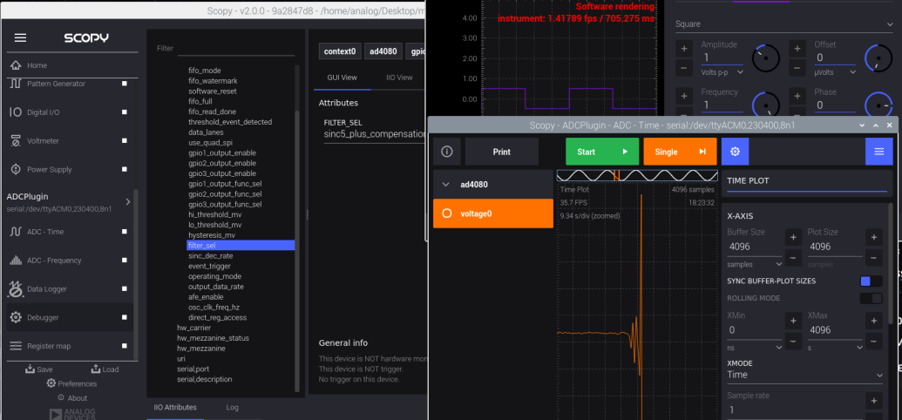This screenshot has height=420, width=902.
Task: Toggle the Rolling Mode switch
Action: pos(870,298)
